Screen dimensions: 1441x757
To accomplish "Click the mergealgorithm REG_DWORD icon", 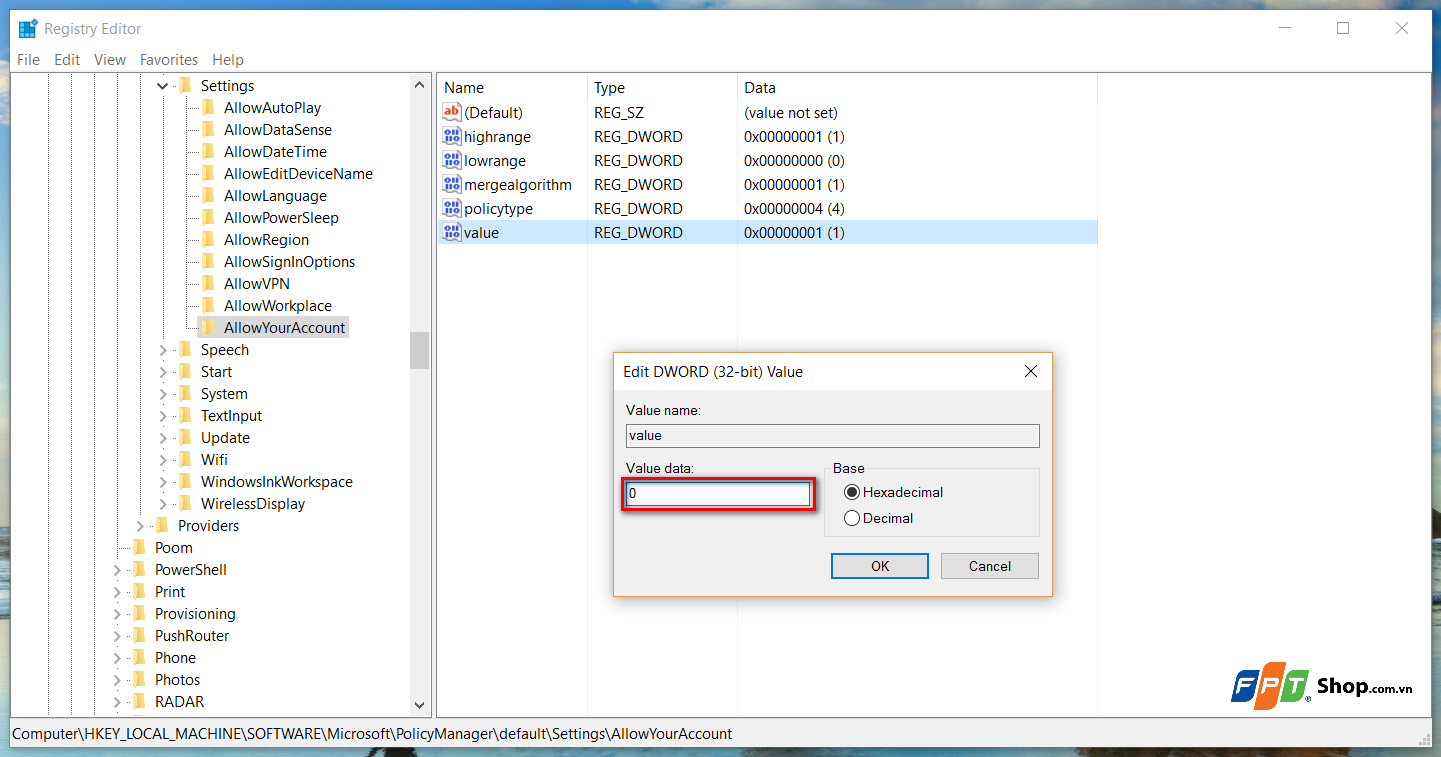I will pyautogui.click(x=451, y=184).
